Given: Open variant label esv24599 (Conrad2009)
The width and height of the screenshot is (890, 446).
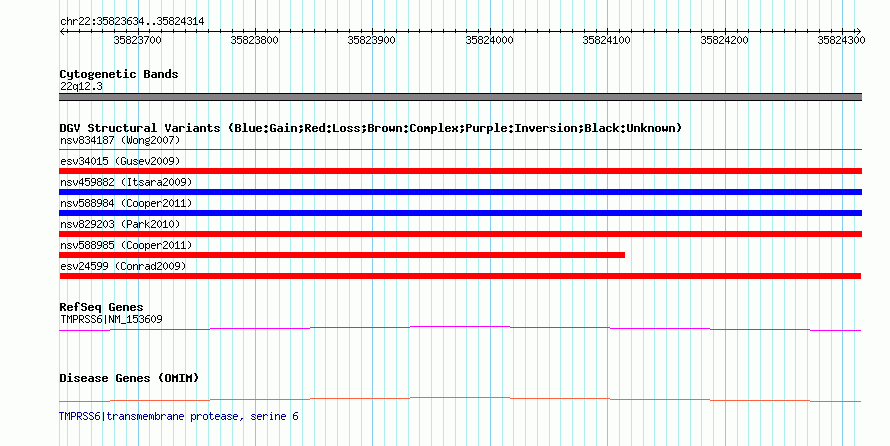Looking at the screenshot, I should coord(123,266).
